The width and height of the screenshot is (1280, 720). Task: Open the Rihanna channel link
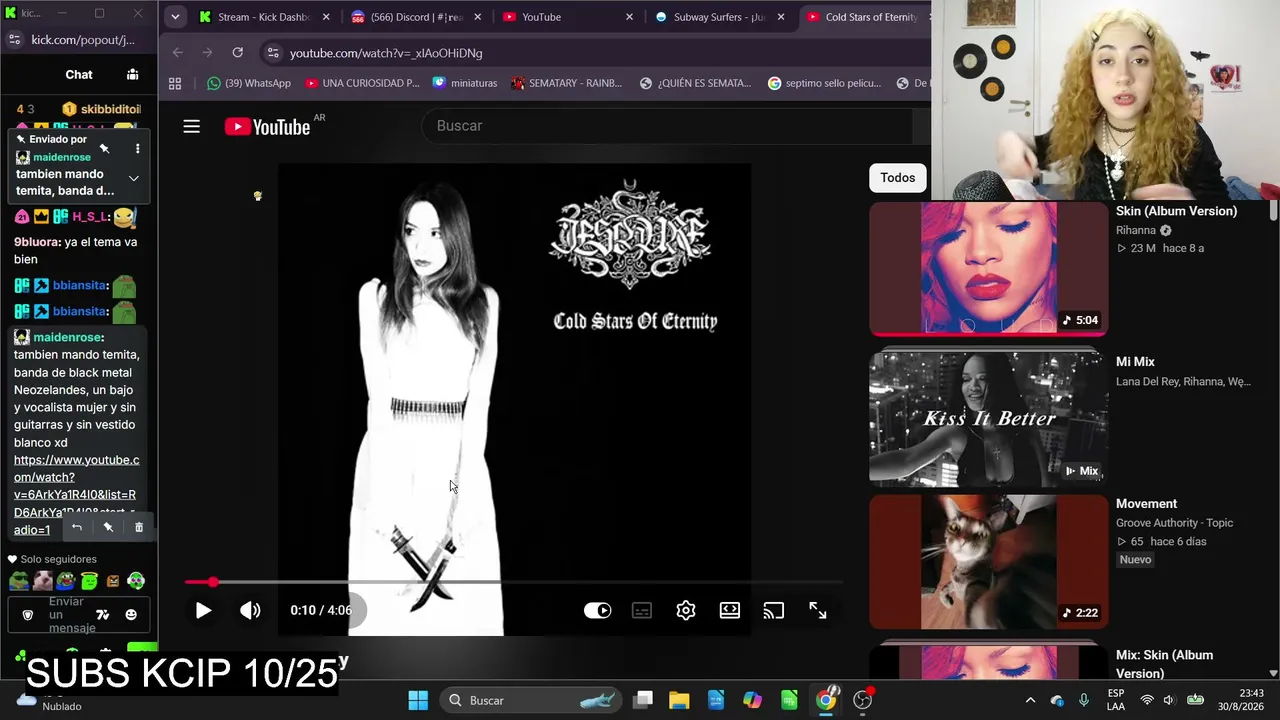click(x=1136, y=230)
